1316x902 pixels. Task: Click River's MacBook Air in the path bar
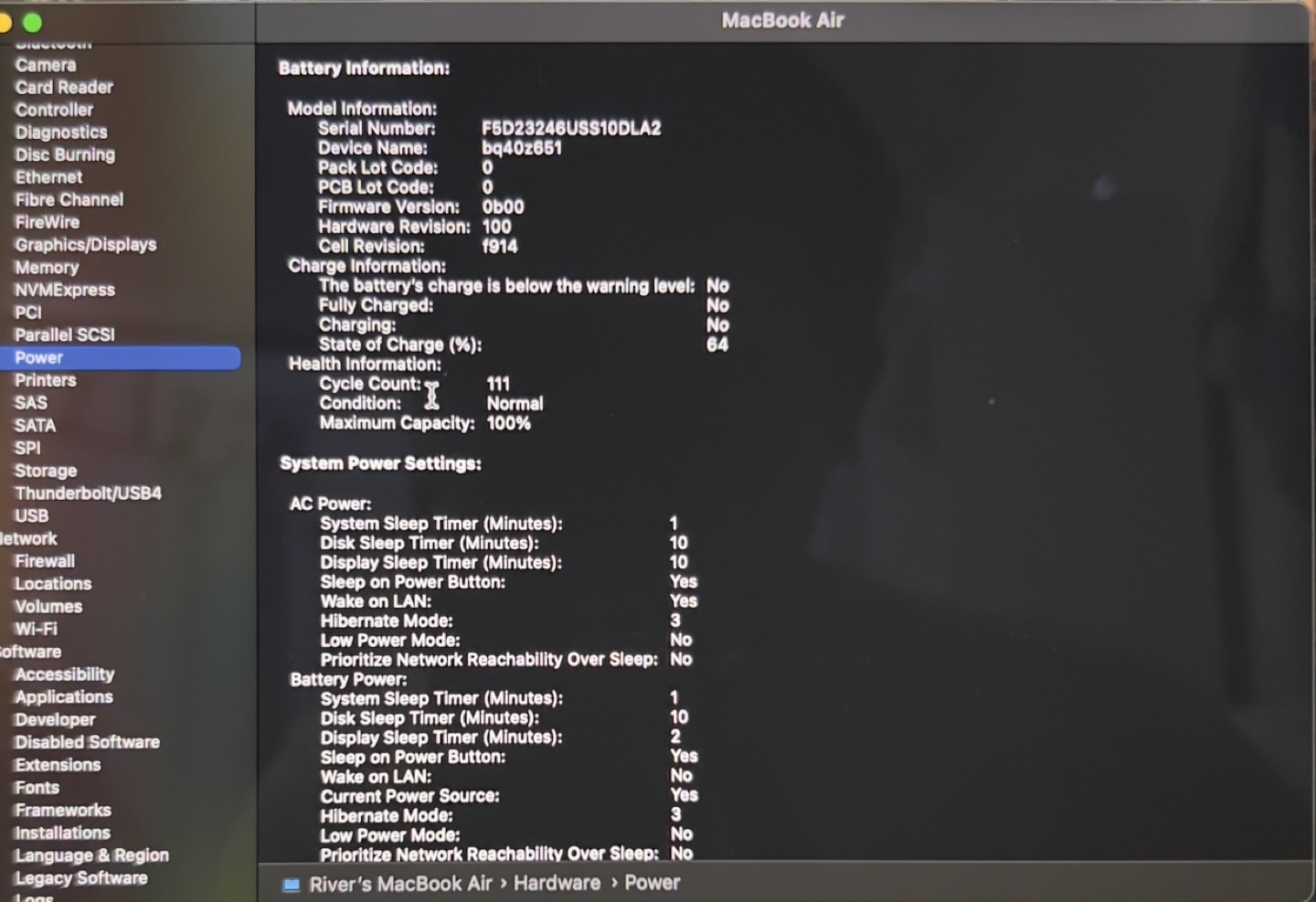(x=400, y=885)
